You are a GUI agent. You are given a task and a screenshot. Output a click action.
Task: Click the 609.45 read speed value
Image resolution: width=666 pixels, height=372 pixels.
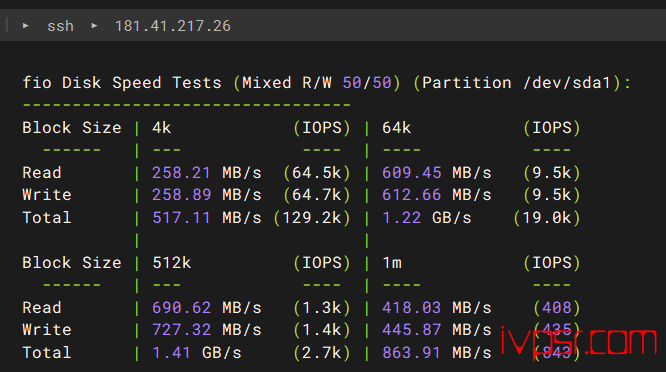pyautogui.click(x=412, y=173)
